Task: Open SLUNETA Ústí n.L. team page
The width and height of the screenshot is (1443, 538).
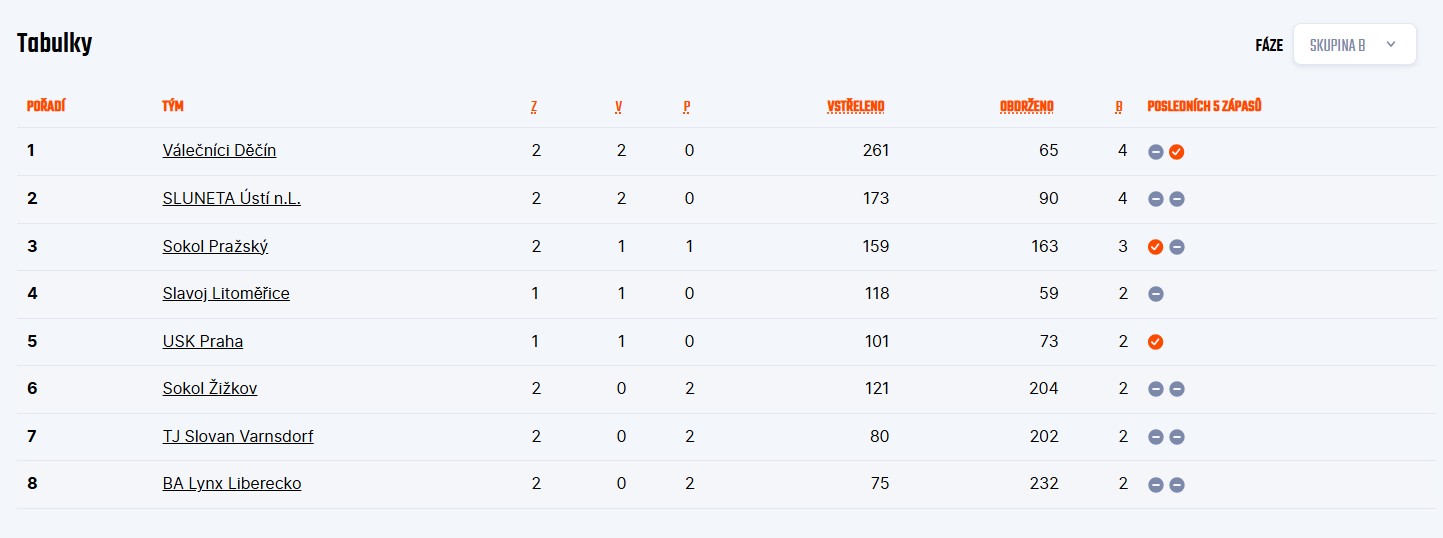Action: [231, 199]
